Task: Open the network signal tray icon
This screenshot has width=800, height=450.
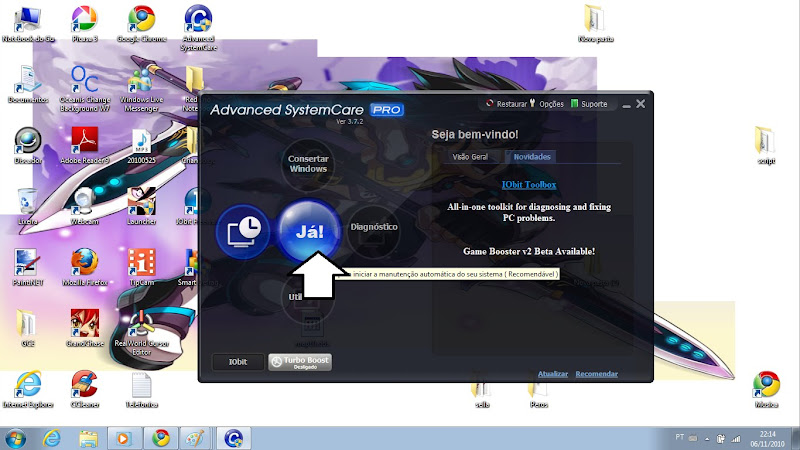Action: 736,438
